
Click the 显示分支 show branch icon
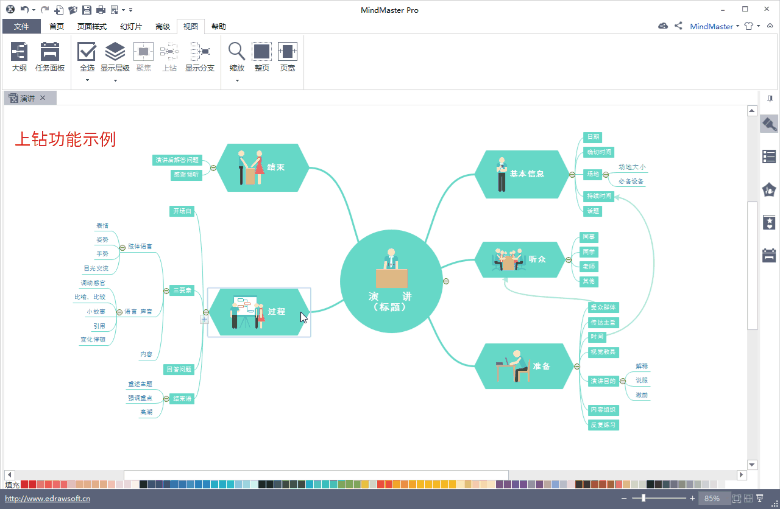pos(200,52)
